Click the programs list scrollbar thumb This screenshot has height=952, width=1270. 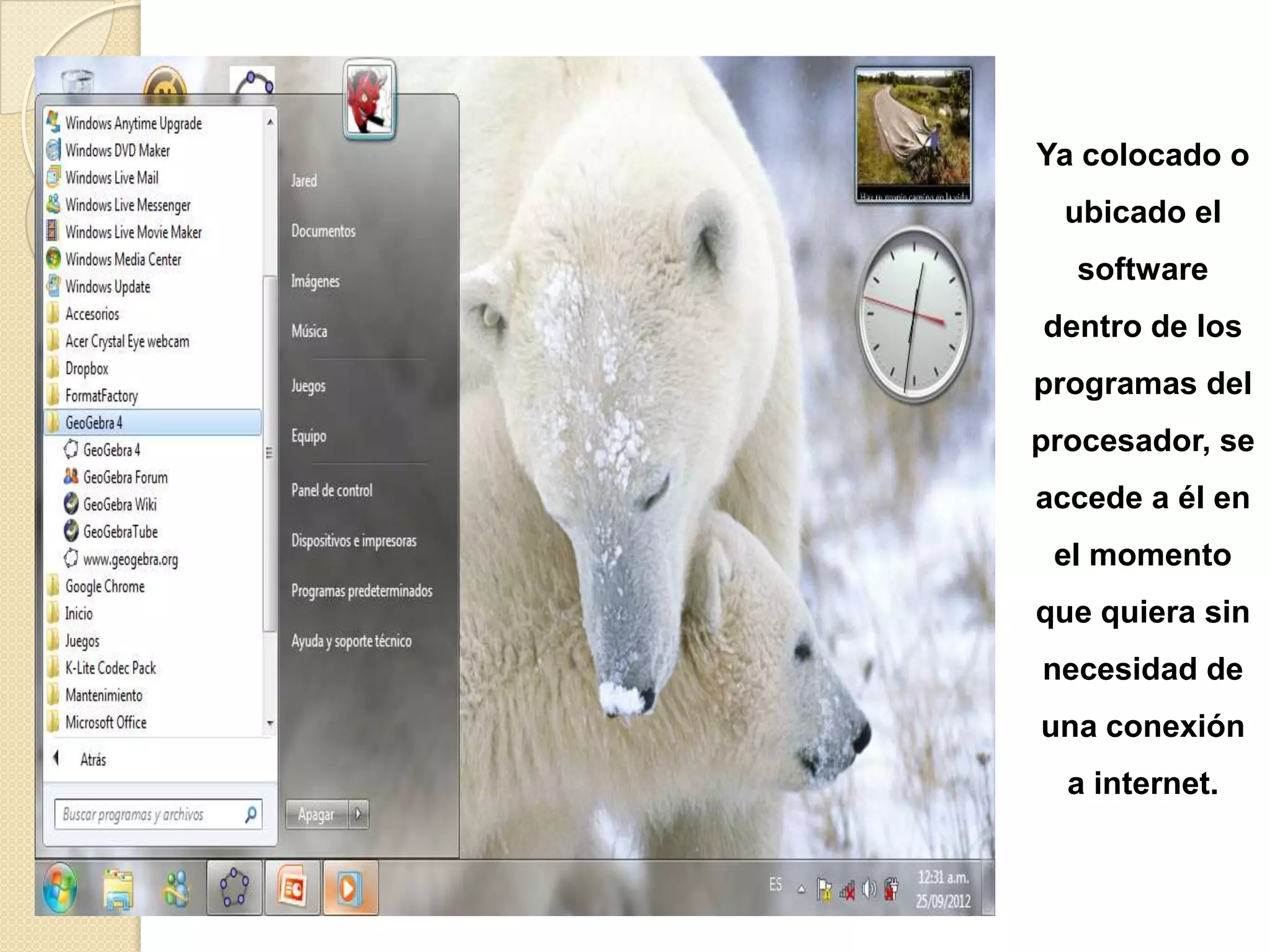tap(269, 454)
